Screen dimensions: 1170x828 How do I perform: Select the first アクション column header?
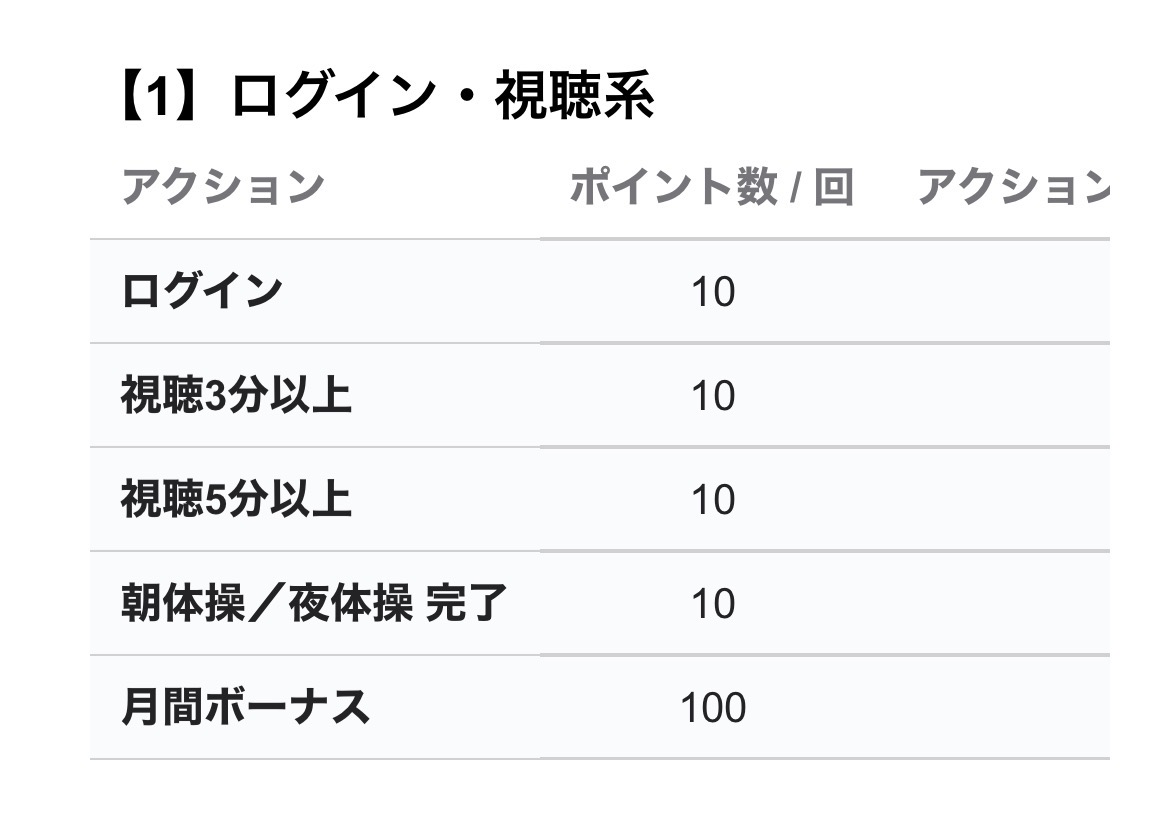222,187
